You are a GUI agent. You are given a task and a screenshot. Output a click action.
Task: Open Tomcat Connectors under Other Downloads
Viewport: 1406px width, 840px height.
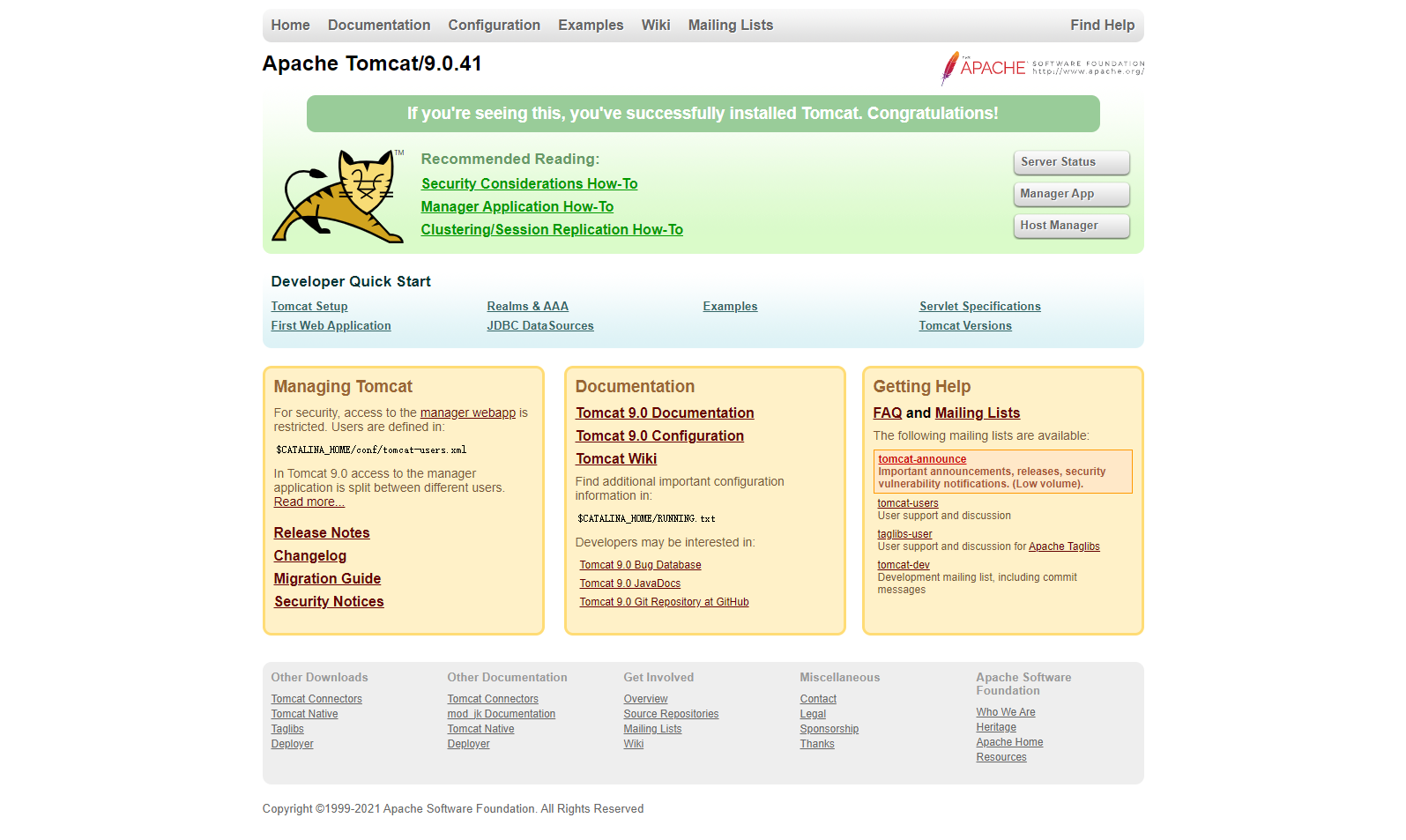click(316, 699)
